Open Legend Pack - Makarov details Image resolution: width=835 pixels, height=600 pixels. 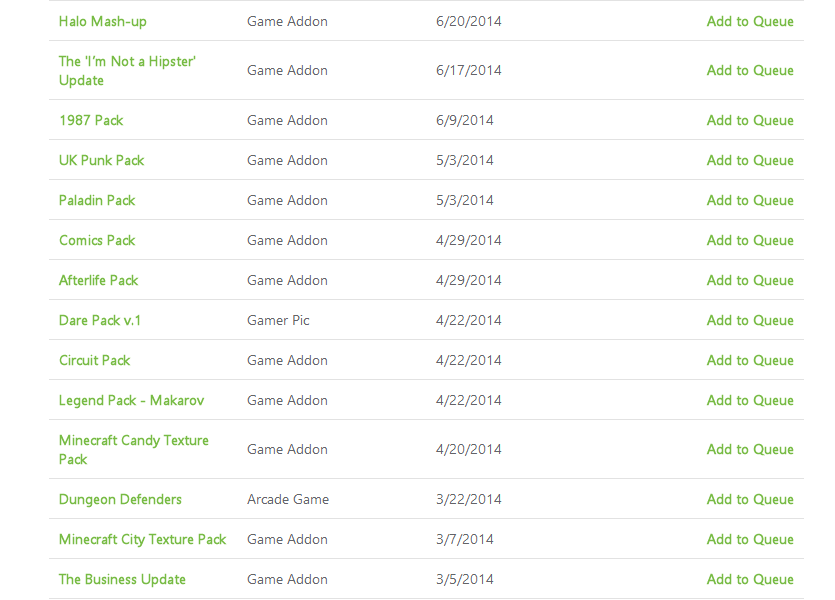coord(131,400)
